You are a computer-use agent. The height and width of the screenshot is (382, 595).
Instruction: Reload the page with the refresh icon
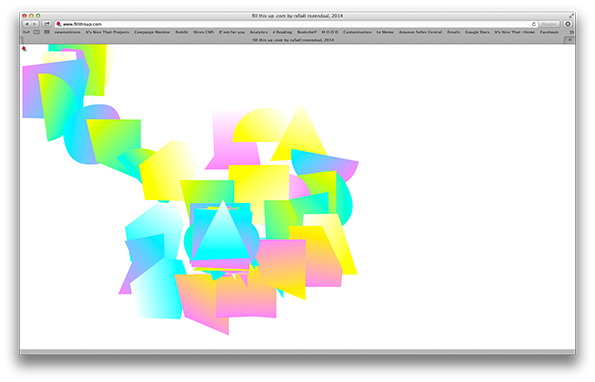click(x=534, y=24)
